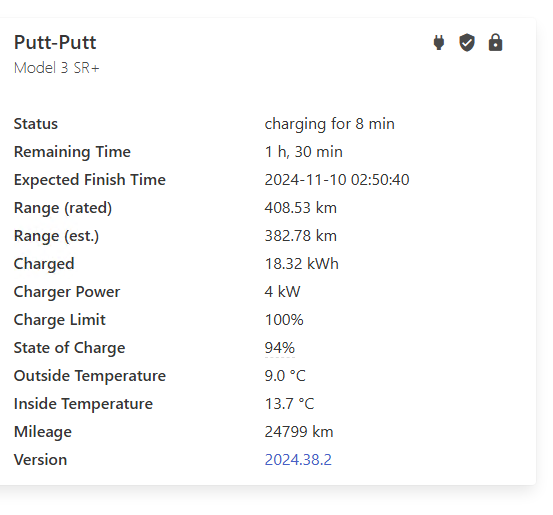Viewport: 553px width, 515px height.
Task: Click the Outside Temperature label
Action: [90, 376]
